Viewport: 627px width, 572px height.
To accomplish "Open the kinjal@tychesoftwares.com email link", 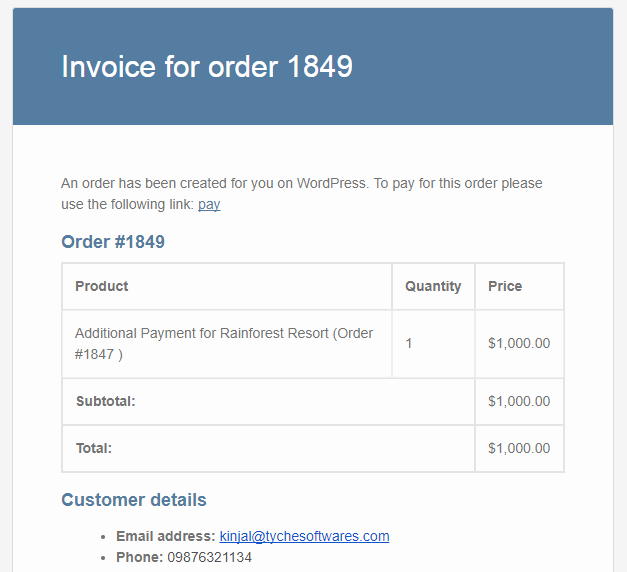I will pyautogui.click(x=304, y=536).
